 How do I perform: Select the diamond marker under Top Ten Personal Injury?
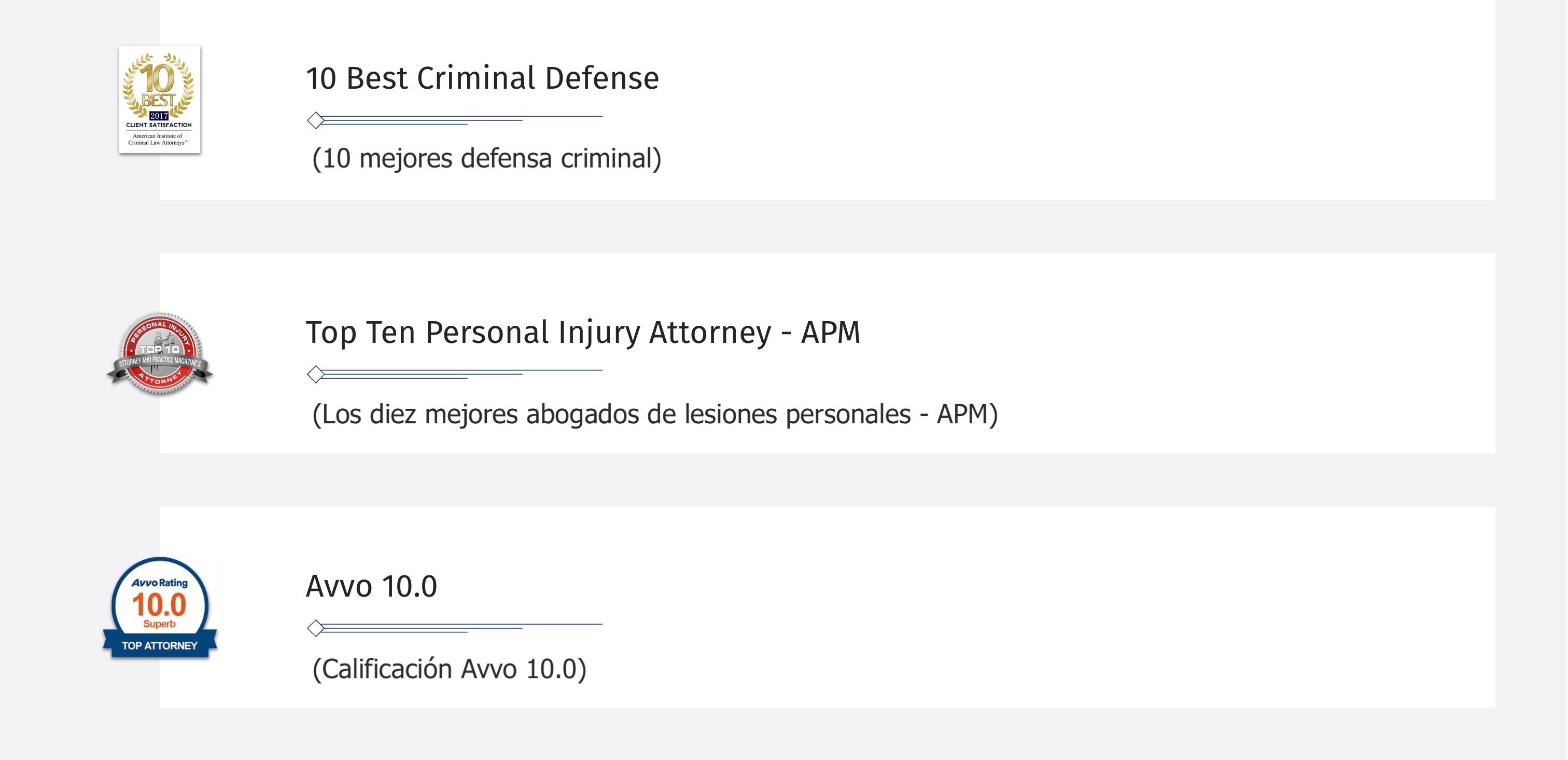(315, 374)
